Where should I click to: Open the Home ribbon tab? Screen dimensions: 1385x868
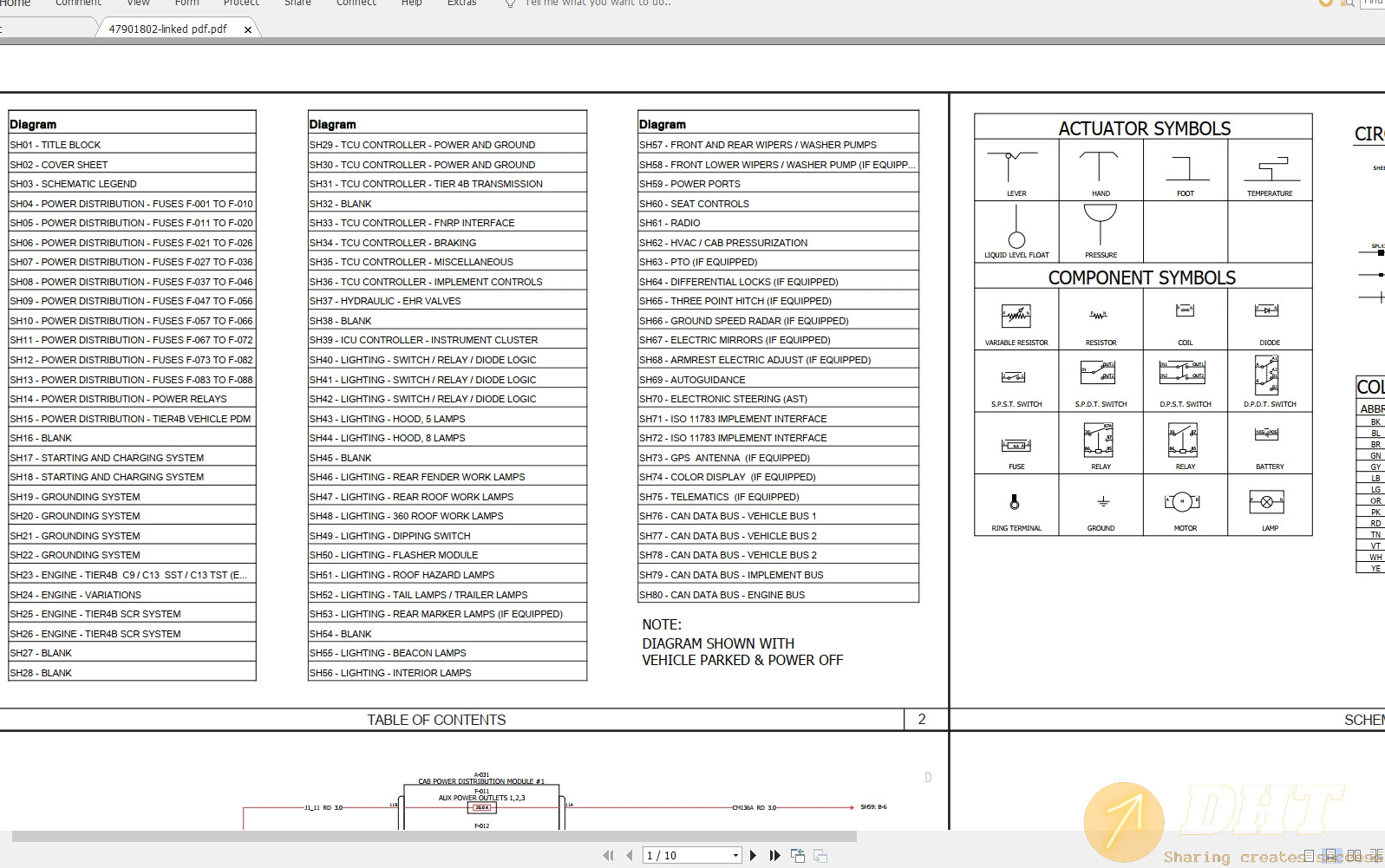(x=15, y=3)
